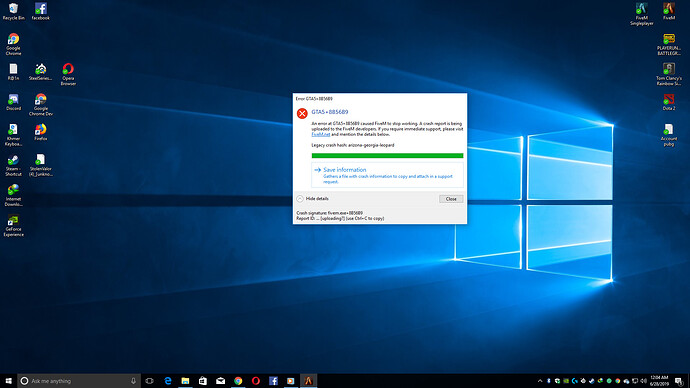
Task: Click Logitech icon in system tray
Action: pos(575,381)
